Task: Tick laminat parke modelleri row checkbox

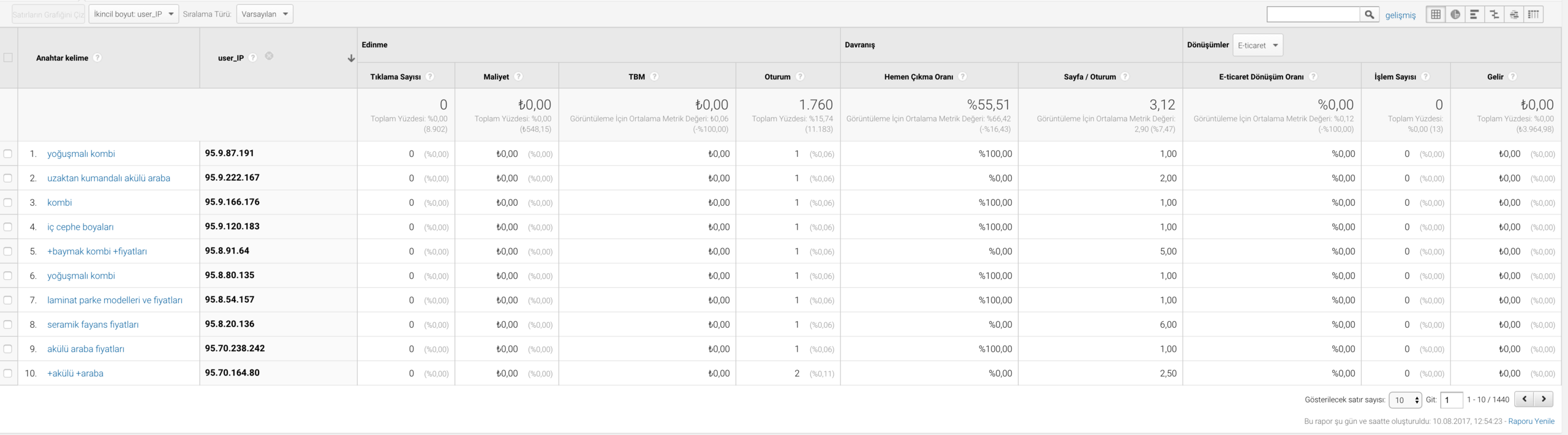Action: (8, 300)
